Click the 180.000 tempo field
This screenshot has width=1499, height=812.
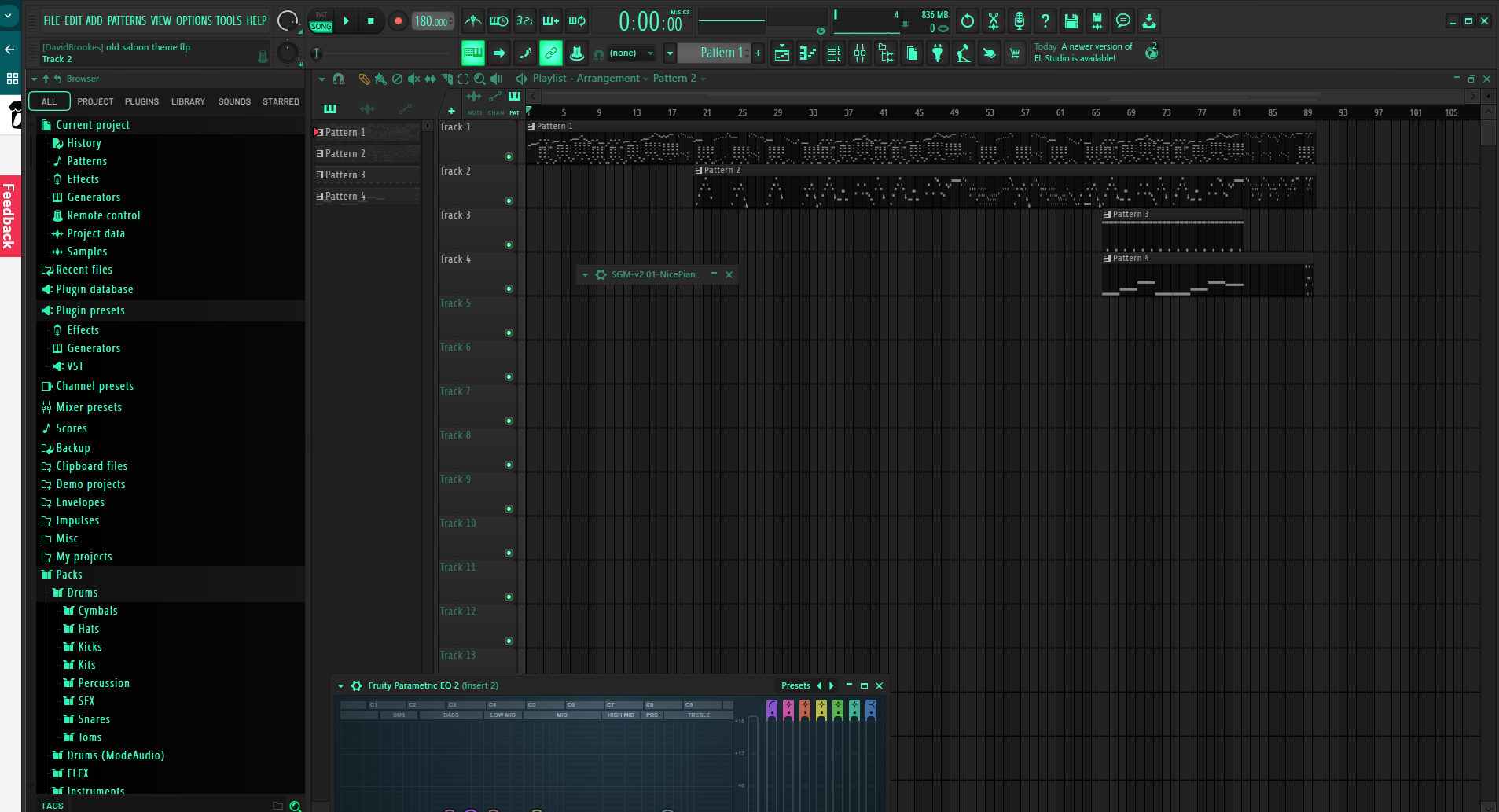click(x=433, y=21)
